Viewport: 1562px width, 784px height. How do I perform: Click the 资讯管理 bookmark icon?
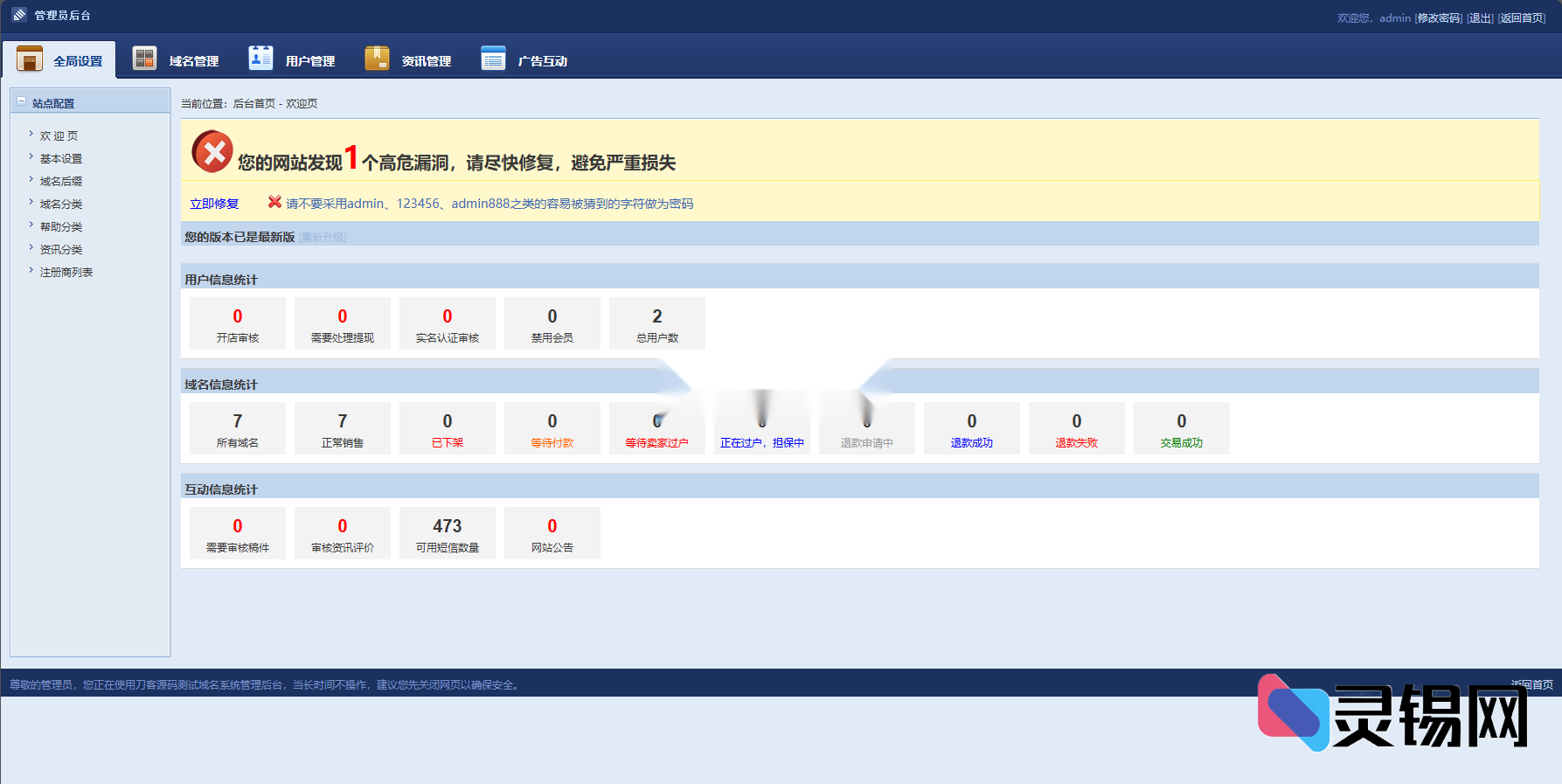(377, 58)
